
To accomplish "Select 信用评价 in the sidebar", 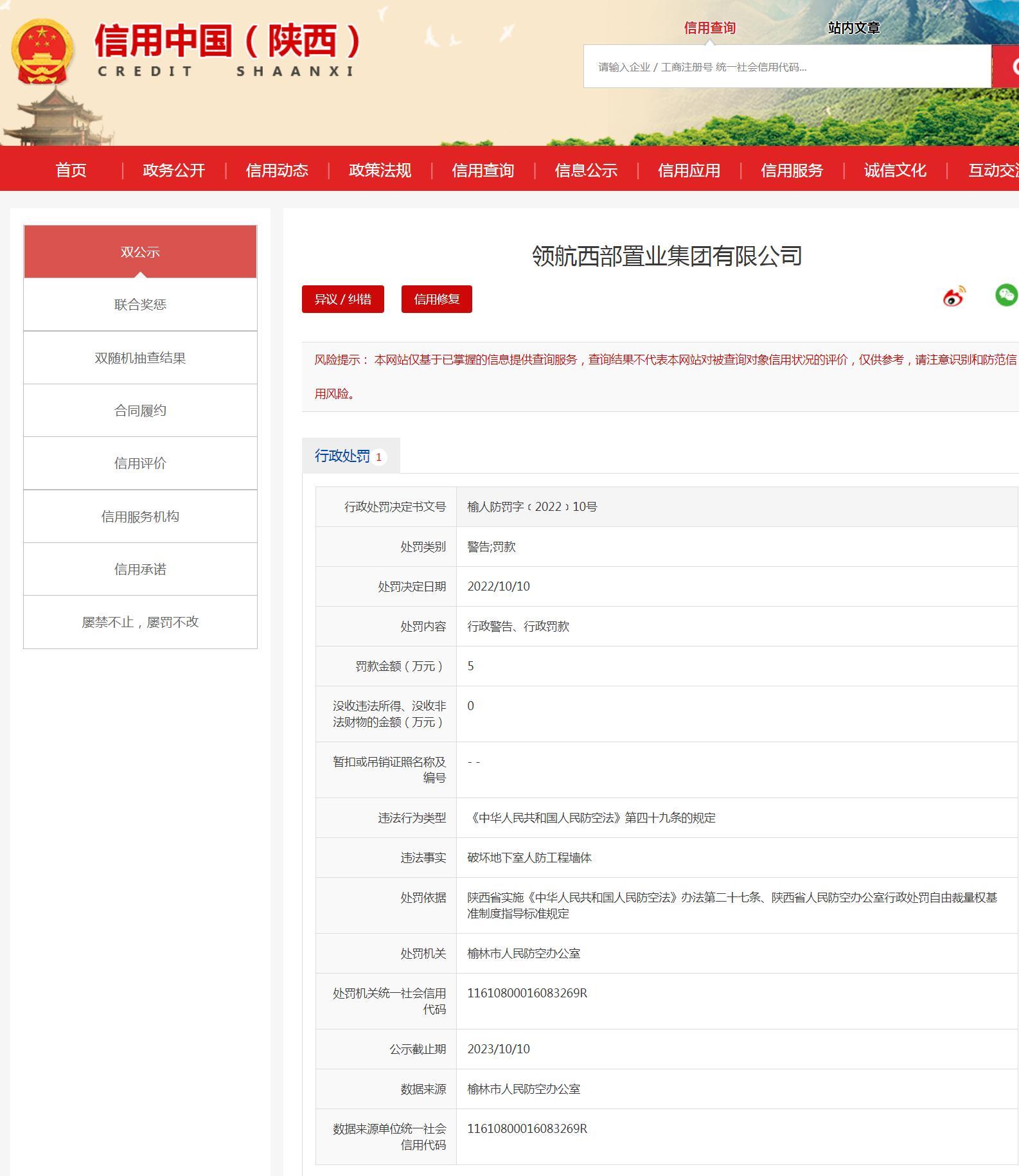I will 140,463.
